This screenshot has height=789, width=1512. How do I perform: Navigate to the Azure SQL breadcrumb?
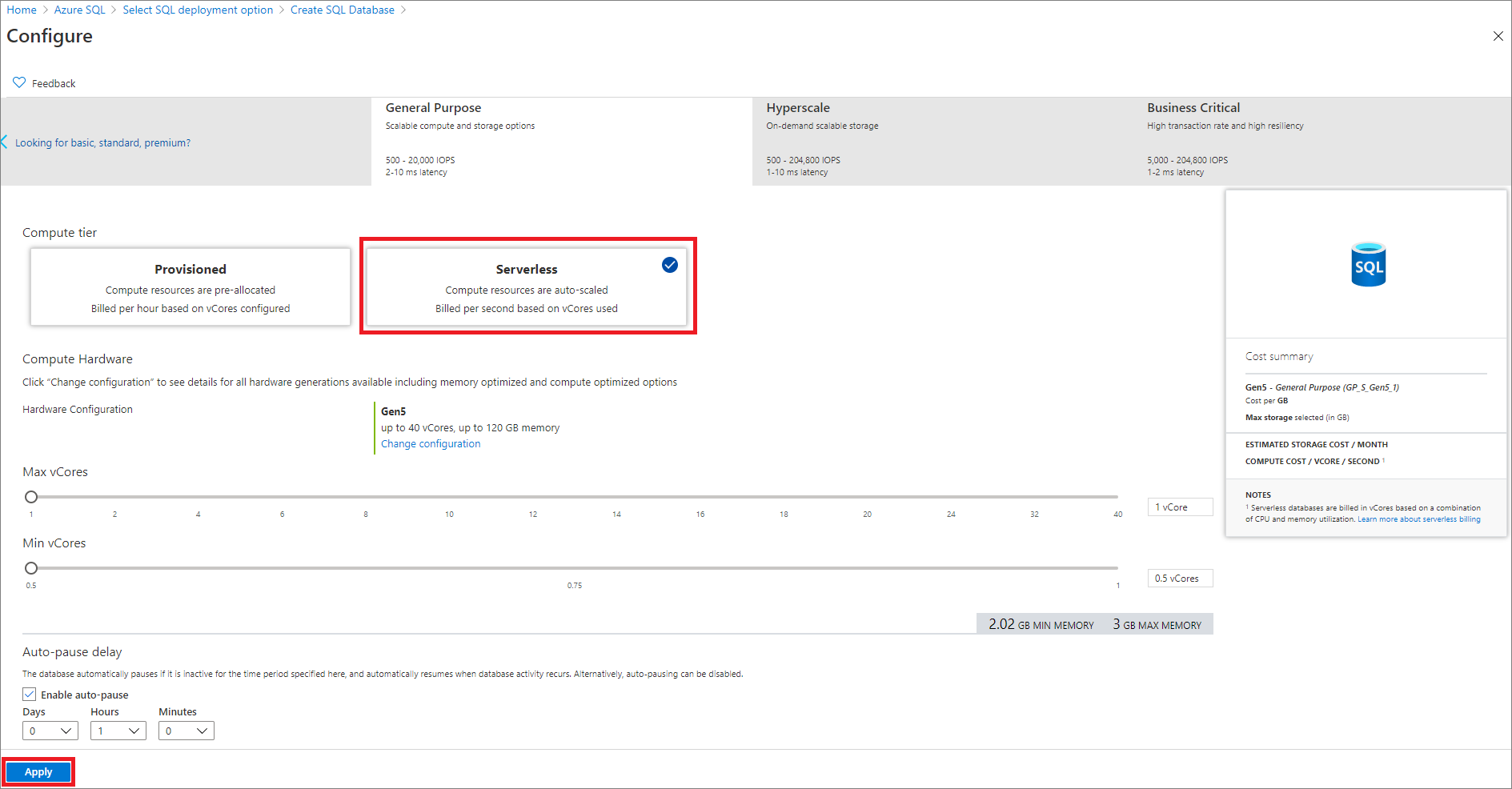(x=80, y=10)
